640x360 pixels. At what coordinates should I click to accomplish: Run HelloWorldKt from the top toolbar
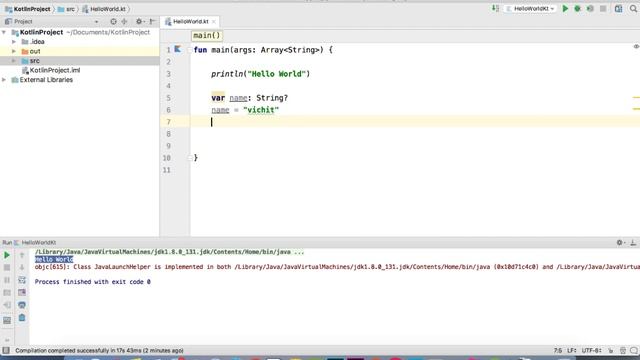565,9
